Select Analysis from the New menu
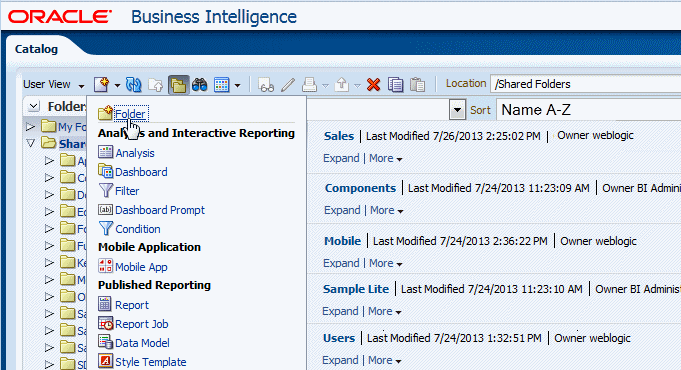Screen dimensions: 681x370 click(135, 153)
